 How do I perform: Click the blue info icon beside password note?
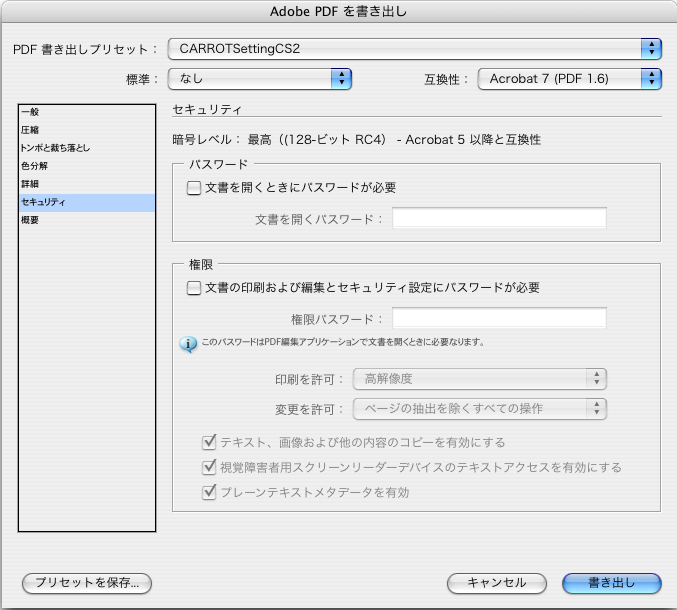[x=188, y=344]
